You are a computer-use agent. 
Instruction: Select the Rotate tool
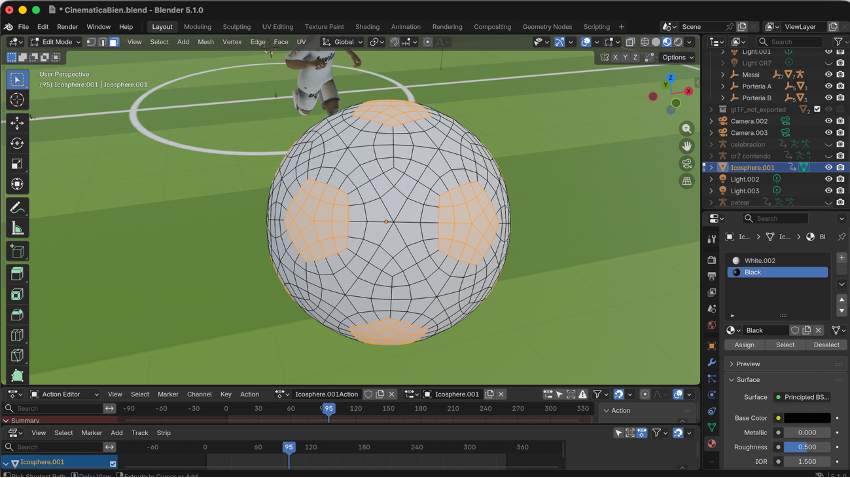[x=17, y=143]
